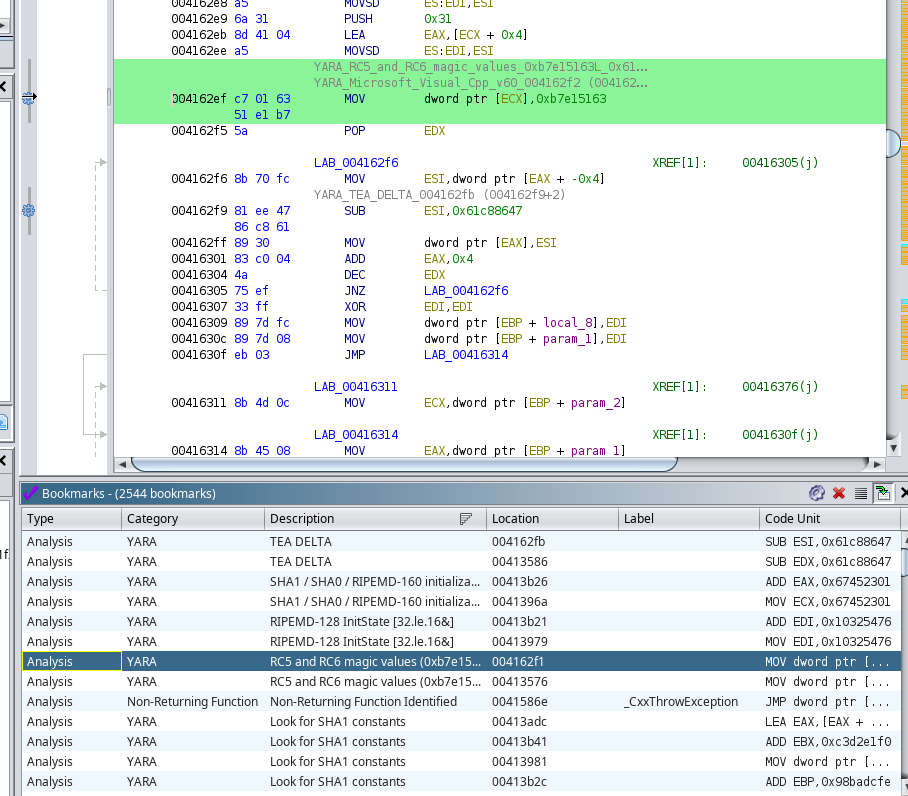Follow XREF 00416376(j) reference
Image resolution: width=908 pixels, height=796 pixels.
click(x=780, y=387)
